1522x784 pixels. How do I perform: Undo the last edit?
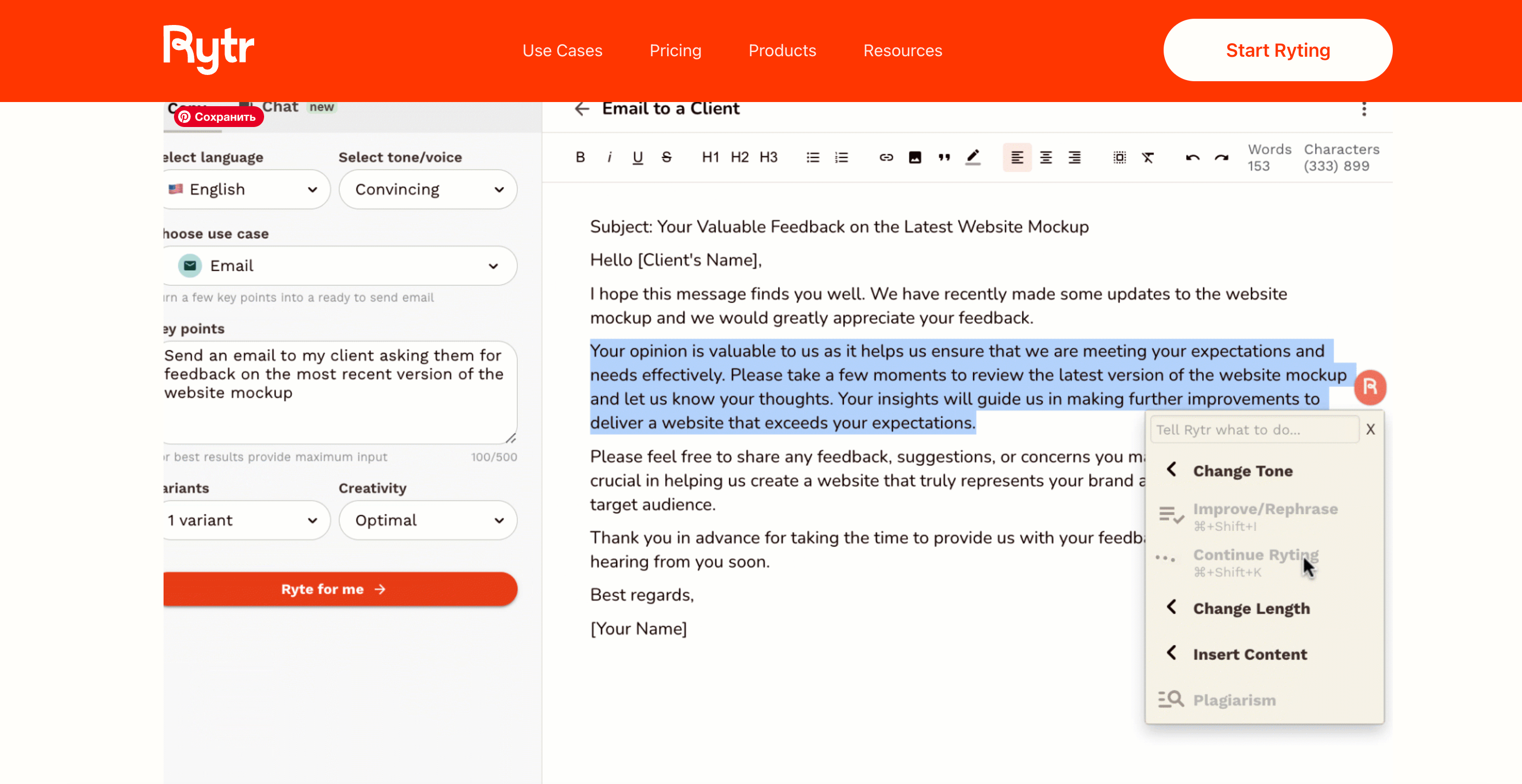pos(1192,157)
